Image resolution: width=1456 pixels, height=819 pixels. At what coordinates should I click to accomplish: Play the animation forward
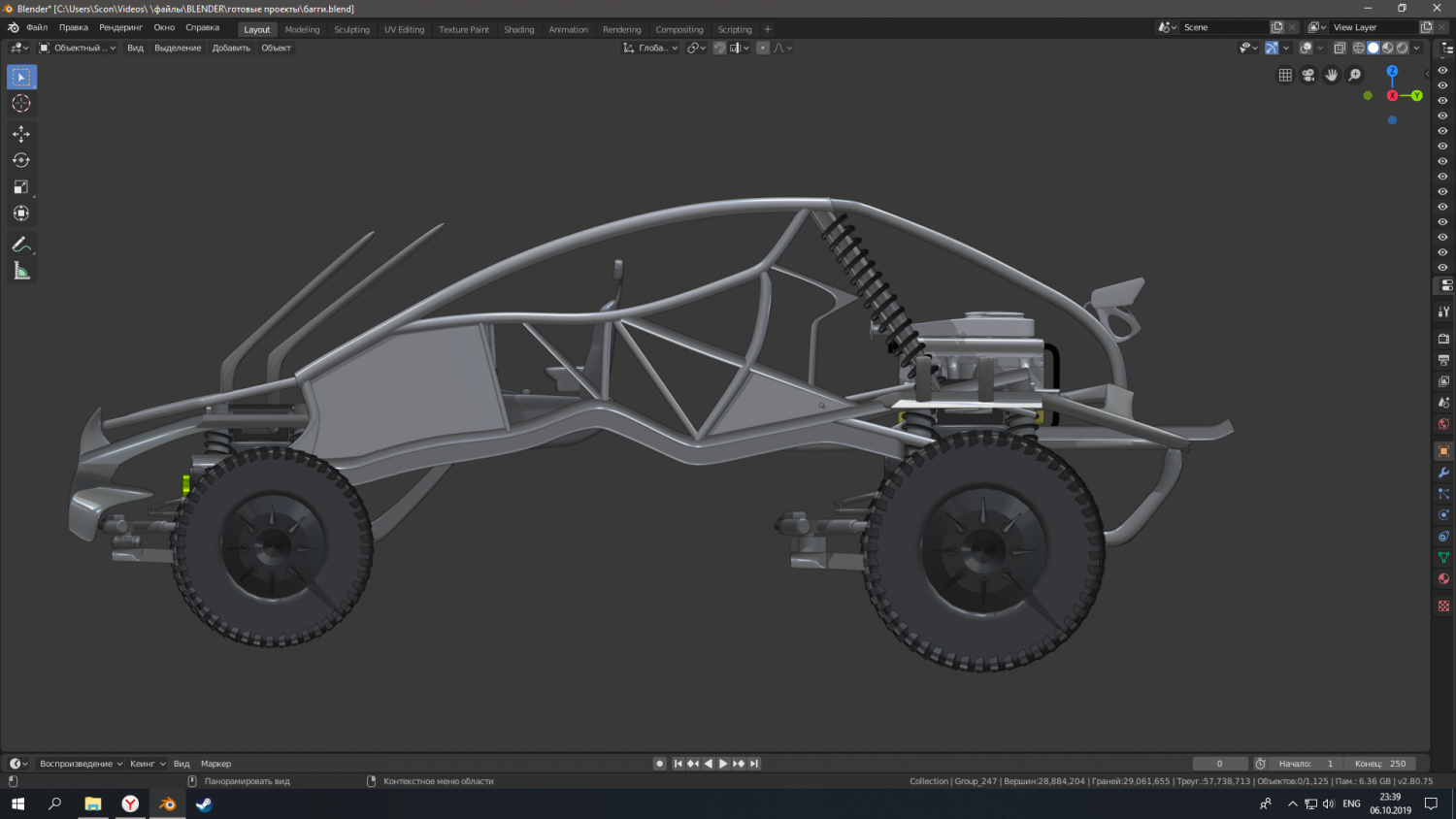723,764
